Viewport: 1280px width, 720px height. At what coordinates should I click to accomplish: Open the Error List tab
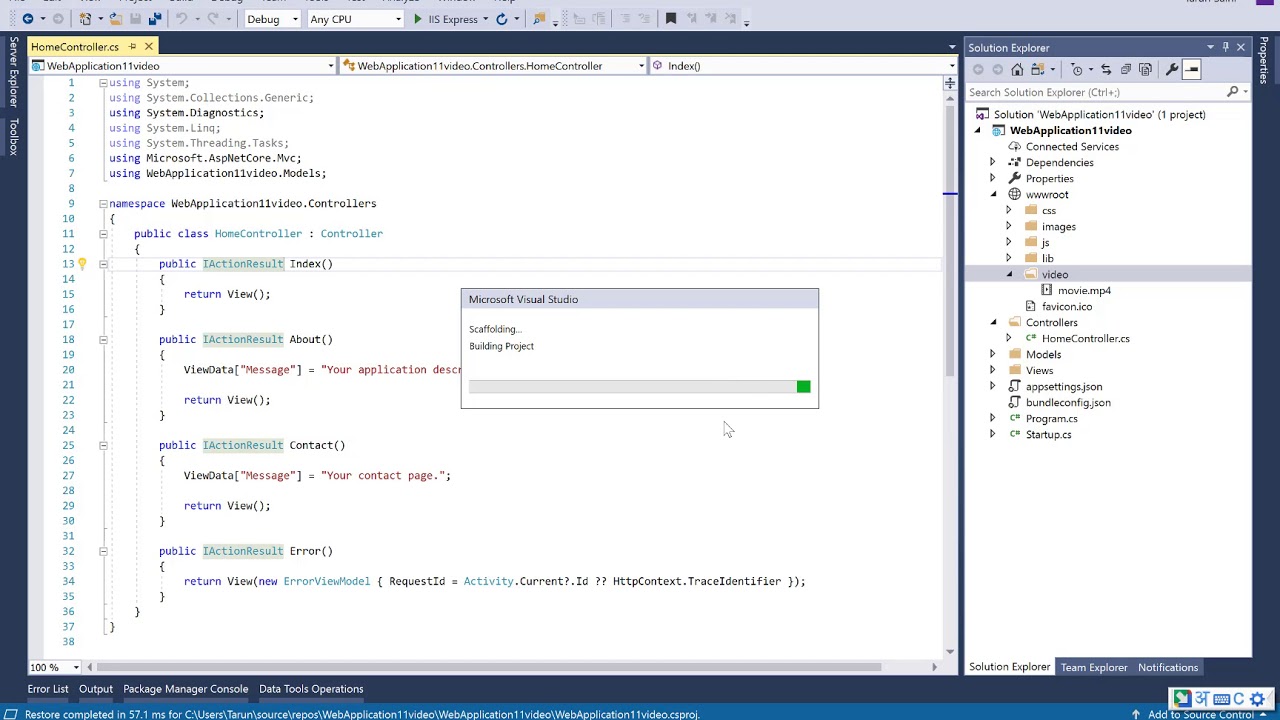click(x=48, y=689)
